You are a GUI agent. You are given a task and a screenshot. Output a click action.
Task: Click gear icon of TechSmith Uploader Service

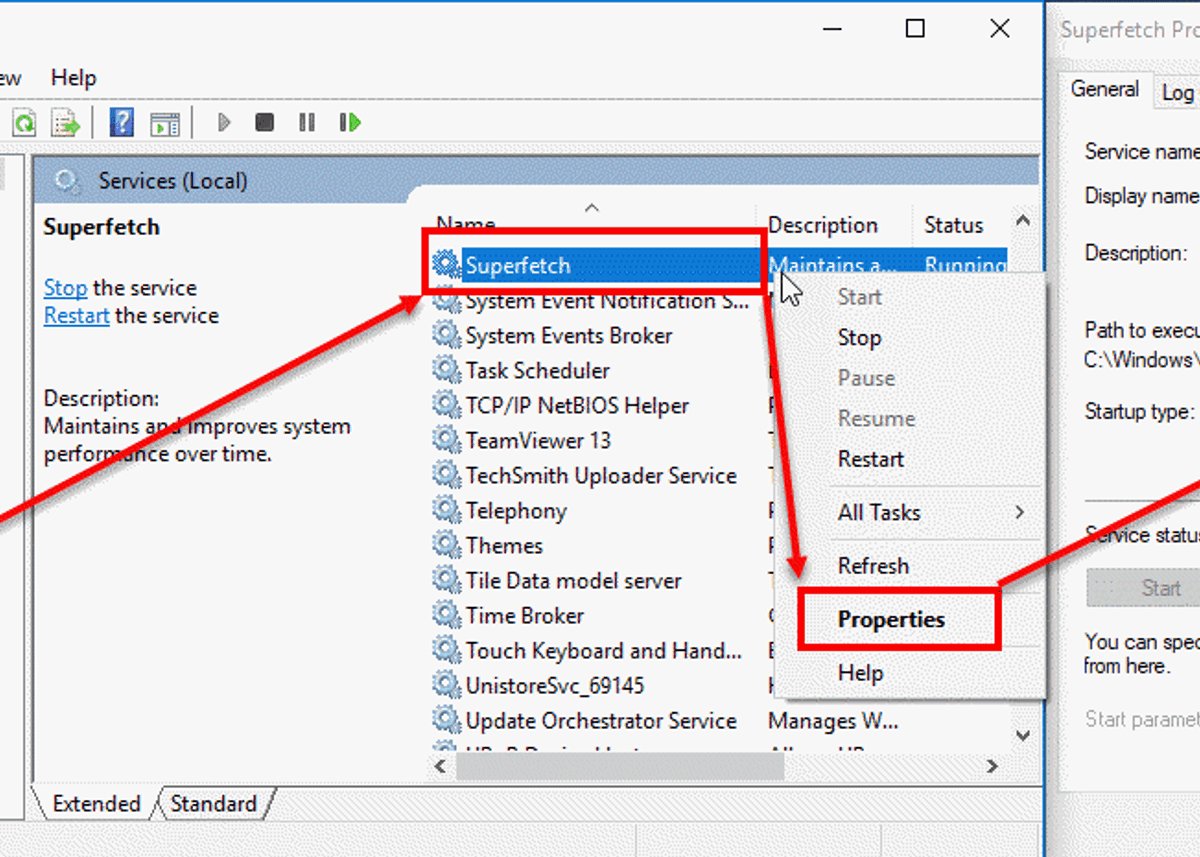click(x=446, y=475)
